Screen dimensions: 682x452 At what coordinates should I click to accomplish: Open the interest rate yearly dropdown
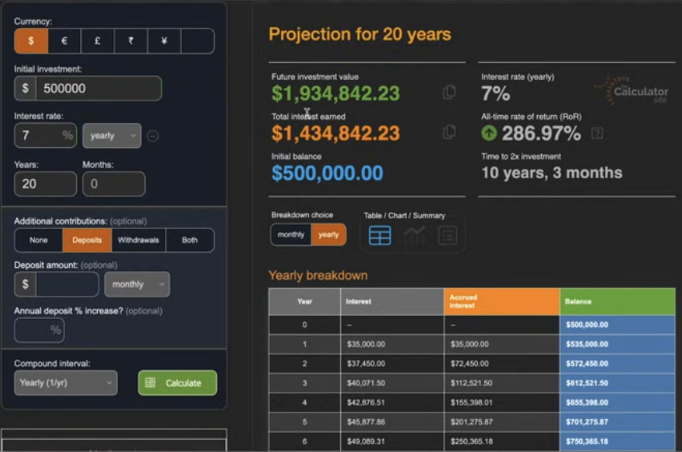[x=112, y=136]
